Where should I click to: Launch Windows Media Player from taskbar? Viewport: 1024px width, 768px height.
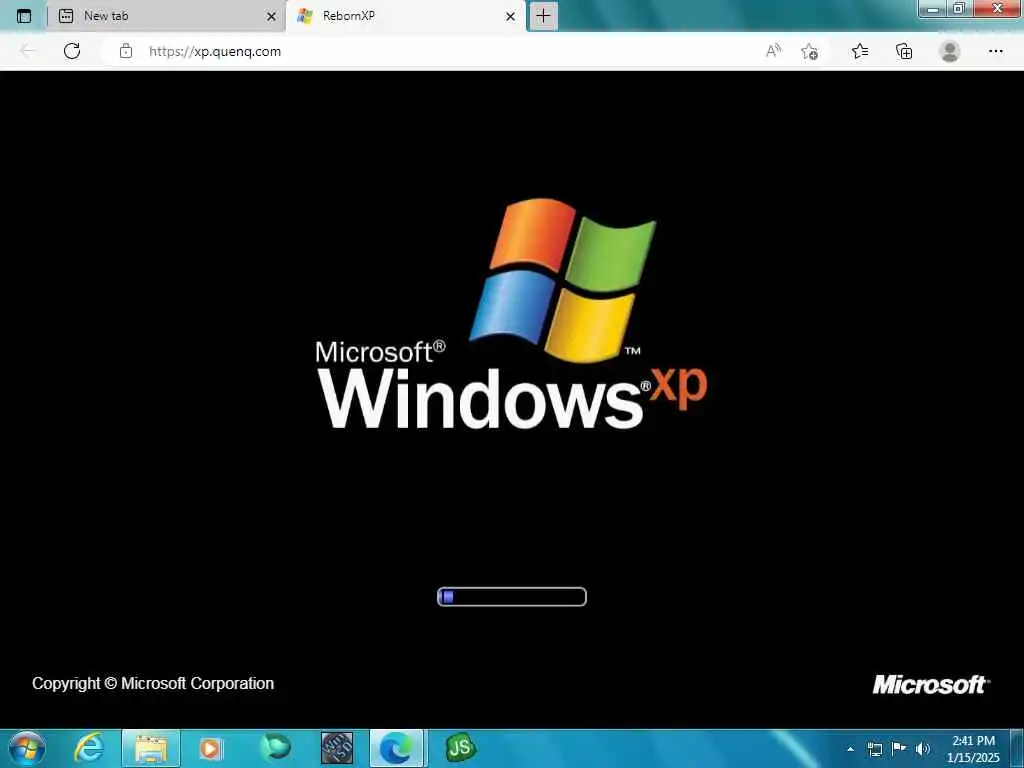210,748
